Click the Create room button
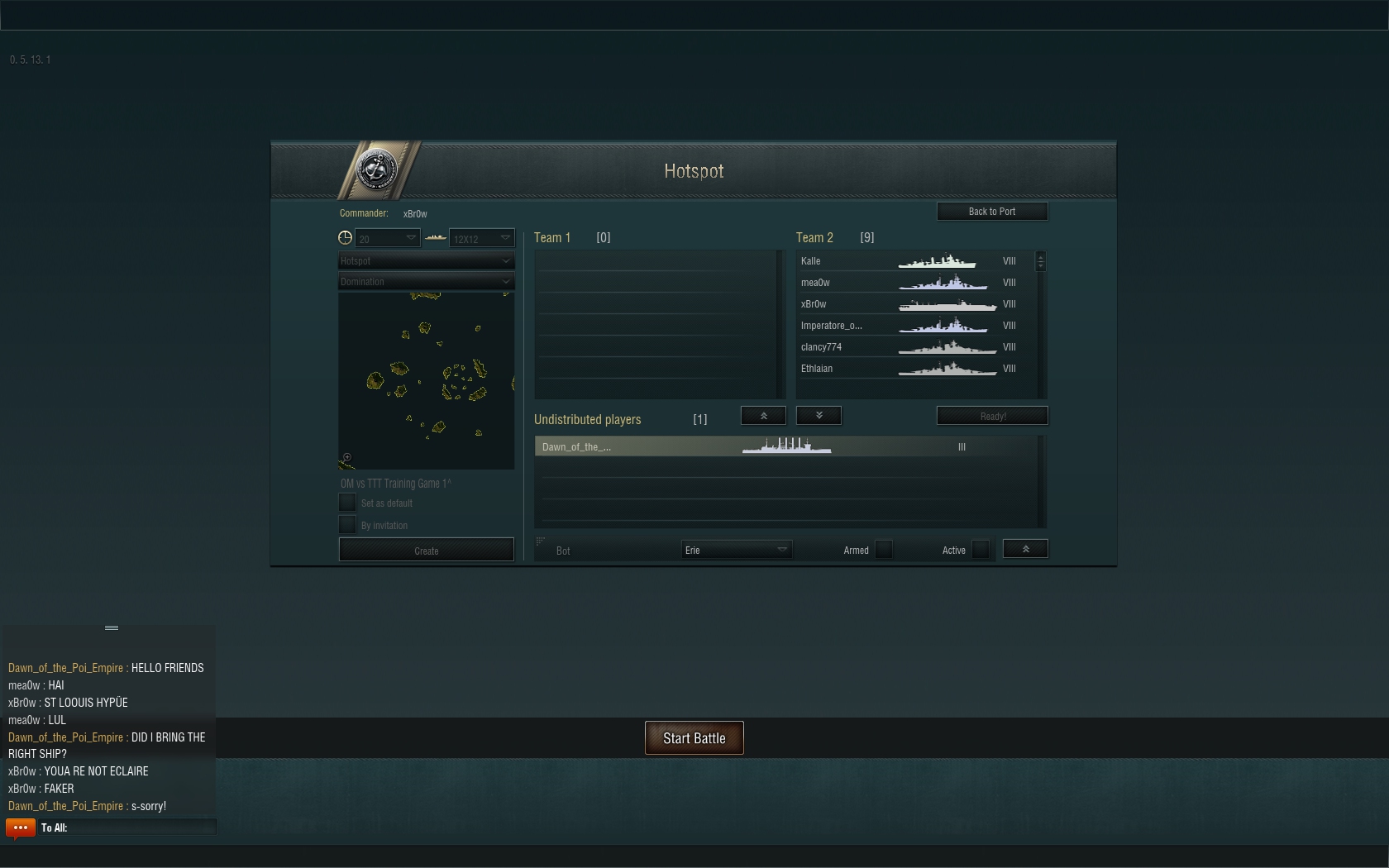The image size is (1389, 868). pyautogui.click(x=427, y=550)
